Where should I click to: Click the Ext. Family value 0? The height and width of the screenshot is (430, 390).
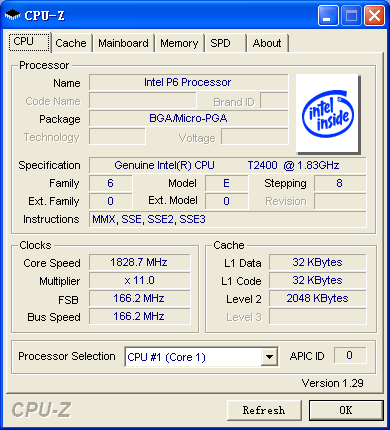[x=110, y=201]
